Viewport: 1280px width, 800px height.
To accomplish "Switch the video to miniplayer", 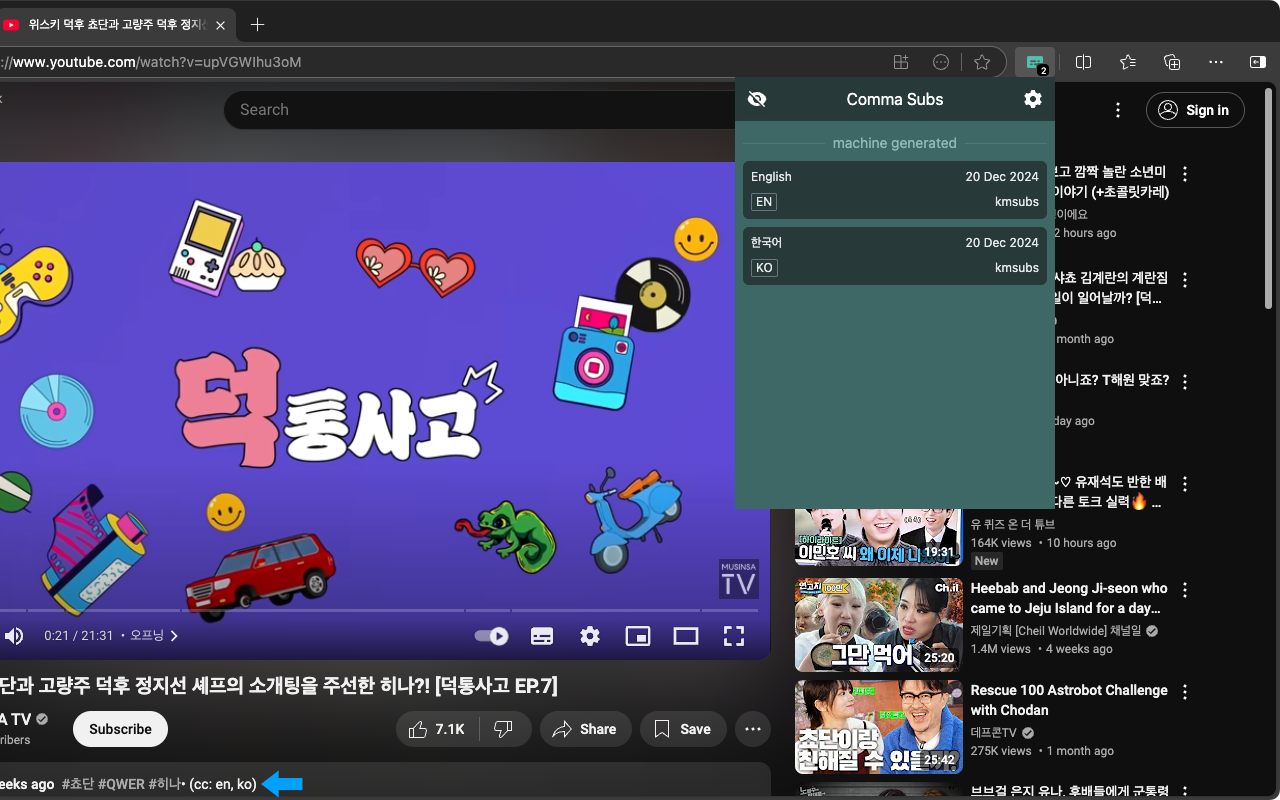I will click(637, 636).
